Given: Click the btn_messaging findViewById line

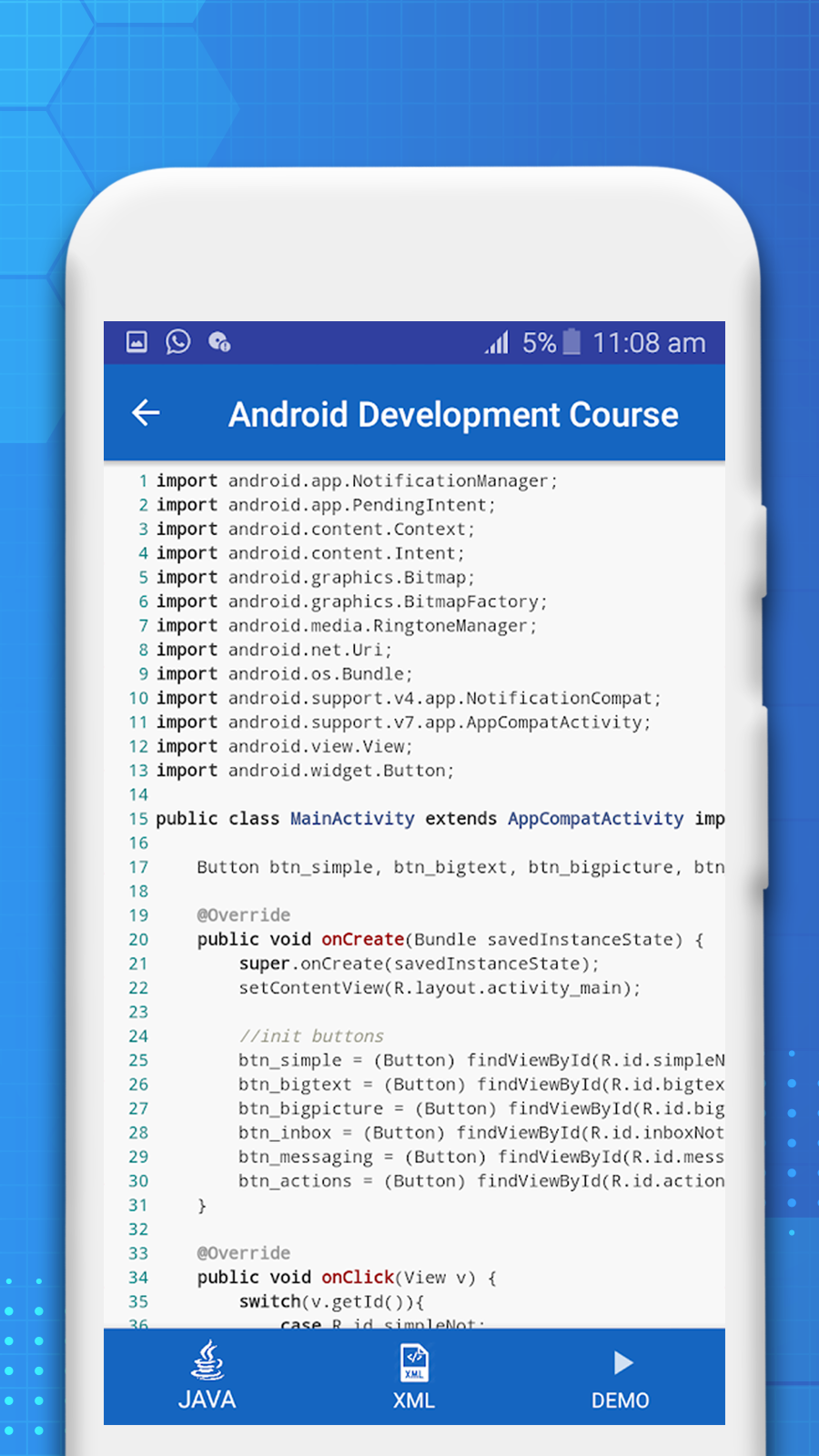Looking at the screenshot, I should coord(481,1158).
